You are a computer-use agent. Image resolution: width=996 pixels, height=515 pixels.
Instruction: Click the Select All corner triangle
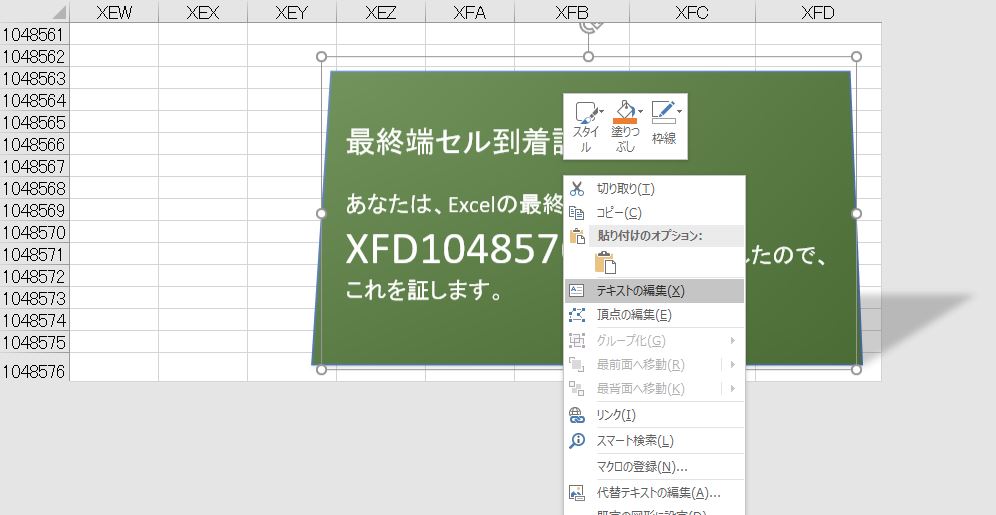point(58,12)
